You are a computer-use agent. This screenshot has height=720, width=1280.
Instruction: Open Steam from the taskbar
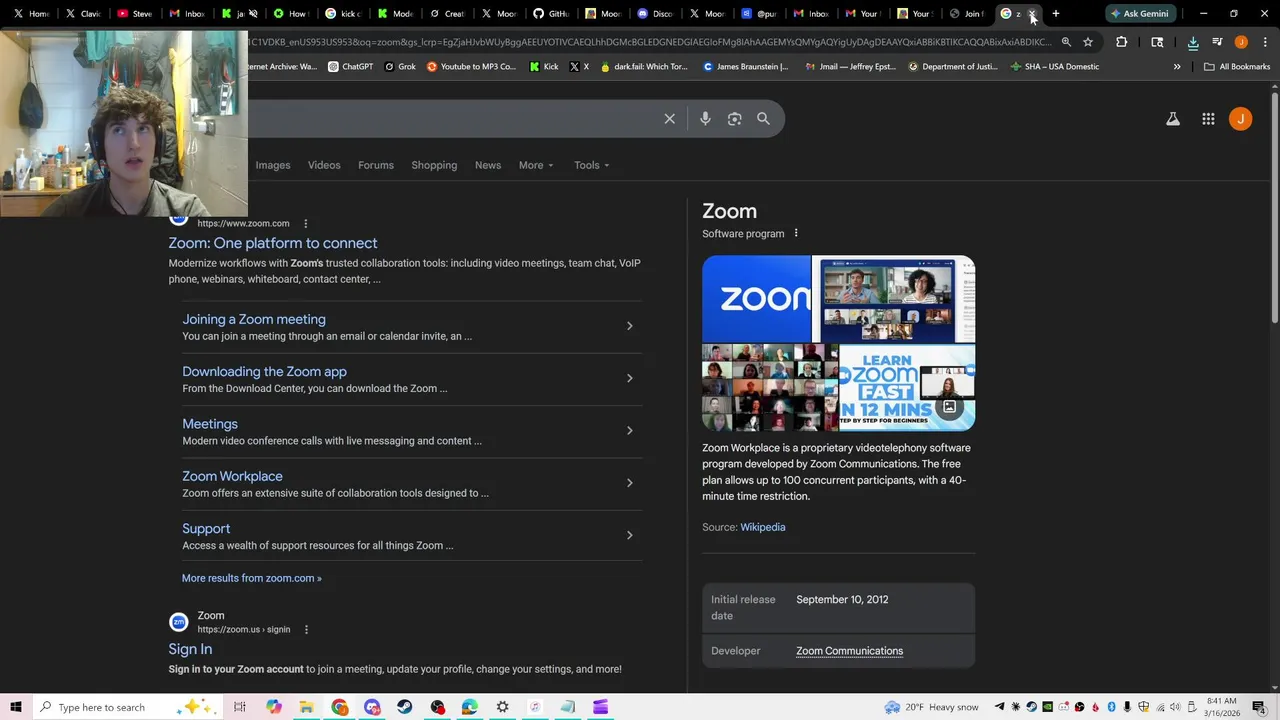tap(405, 707)
